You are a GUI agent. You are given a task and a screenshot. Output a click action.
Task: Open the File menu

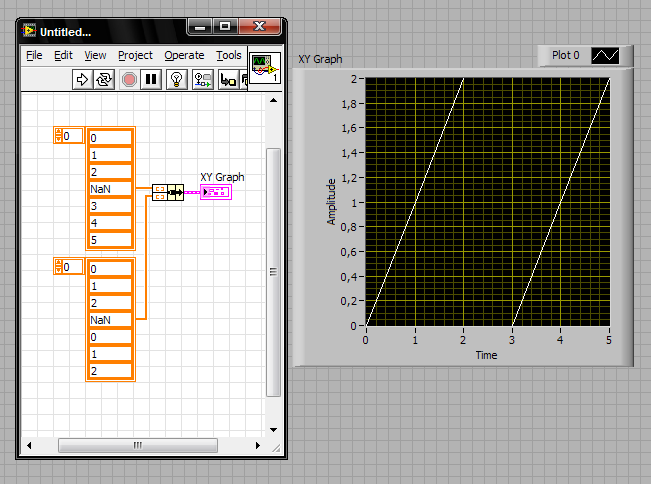34,55
